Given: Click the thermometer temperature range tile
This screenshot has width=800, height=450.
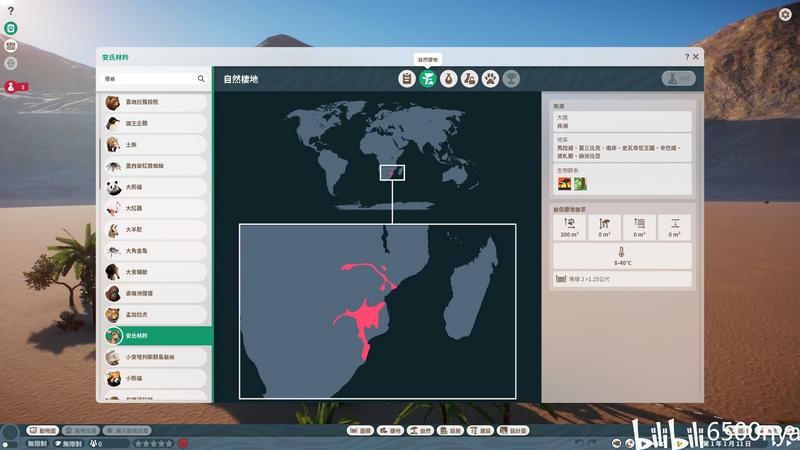Looking at the screenshot, I should point(622,256).
